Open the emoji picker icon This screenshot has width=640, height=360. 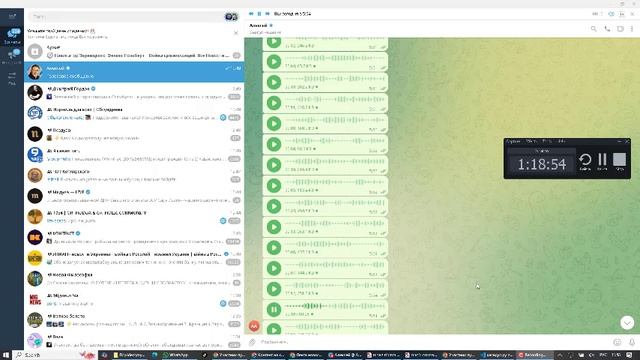(617, 342)
